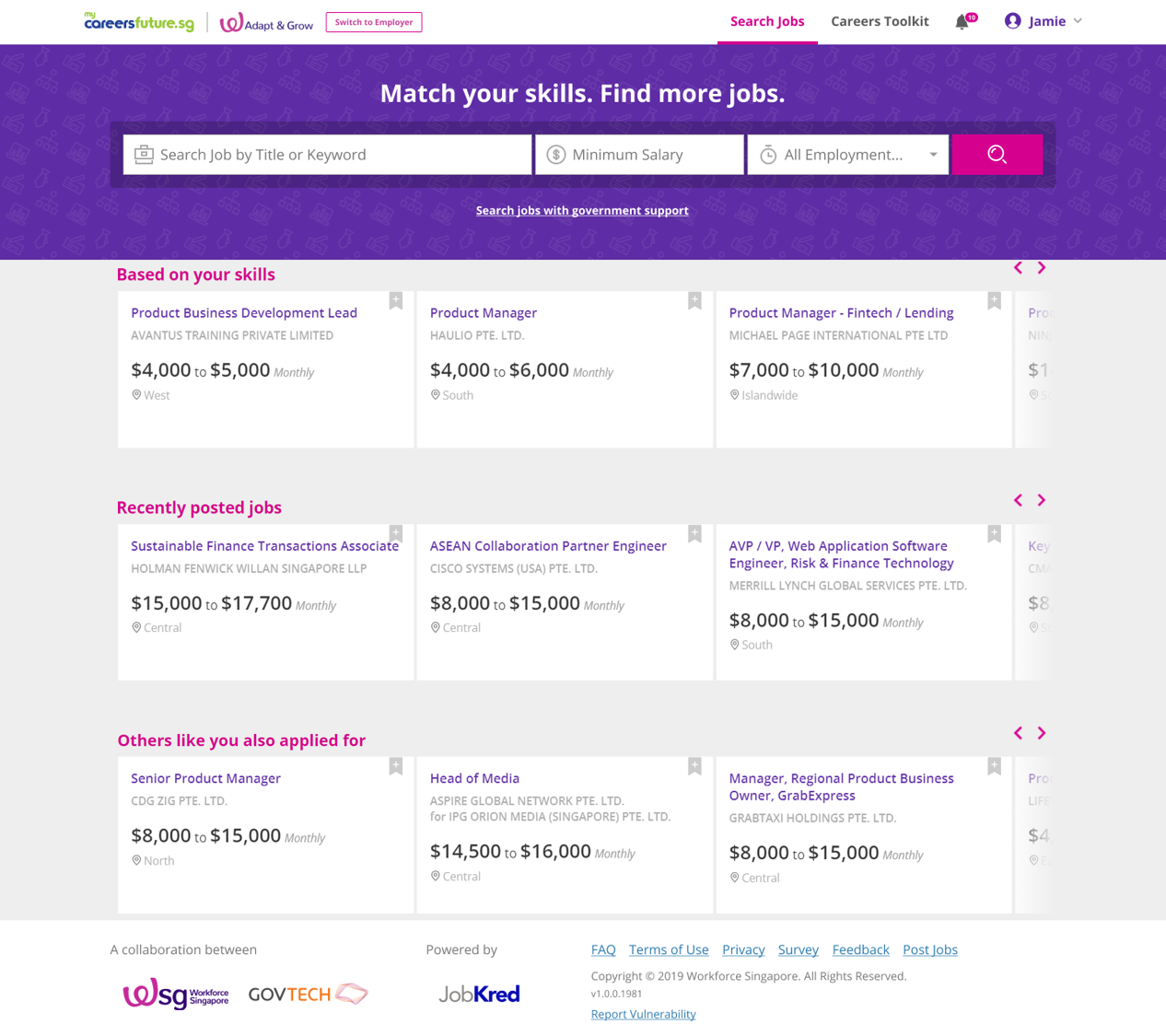Viewport: 1166px width, 1036px height.
Task: Click the Islandwide location text
Action: click(x=770, y=395)
